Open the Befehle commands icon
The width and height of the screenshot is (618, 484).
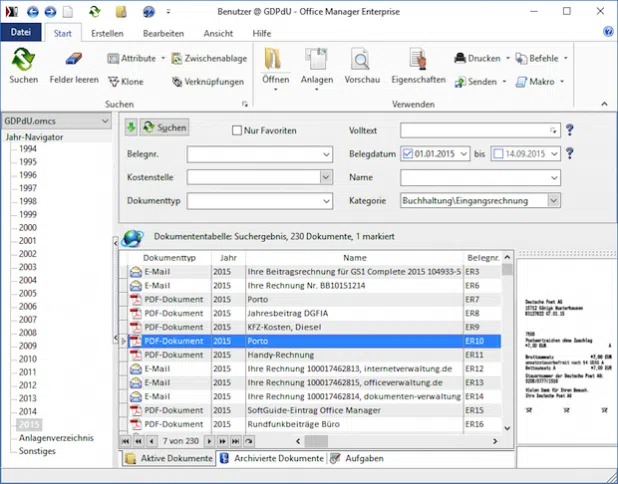click(x=521, y=58)
